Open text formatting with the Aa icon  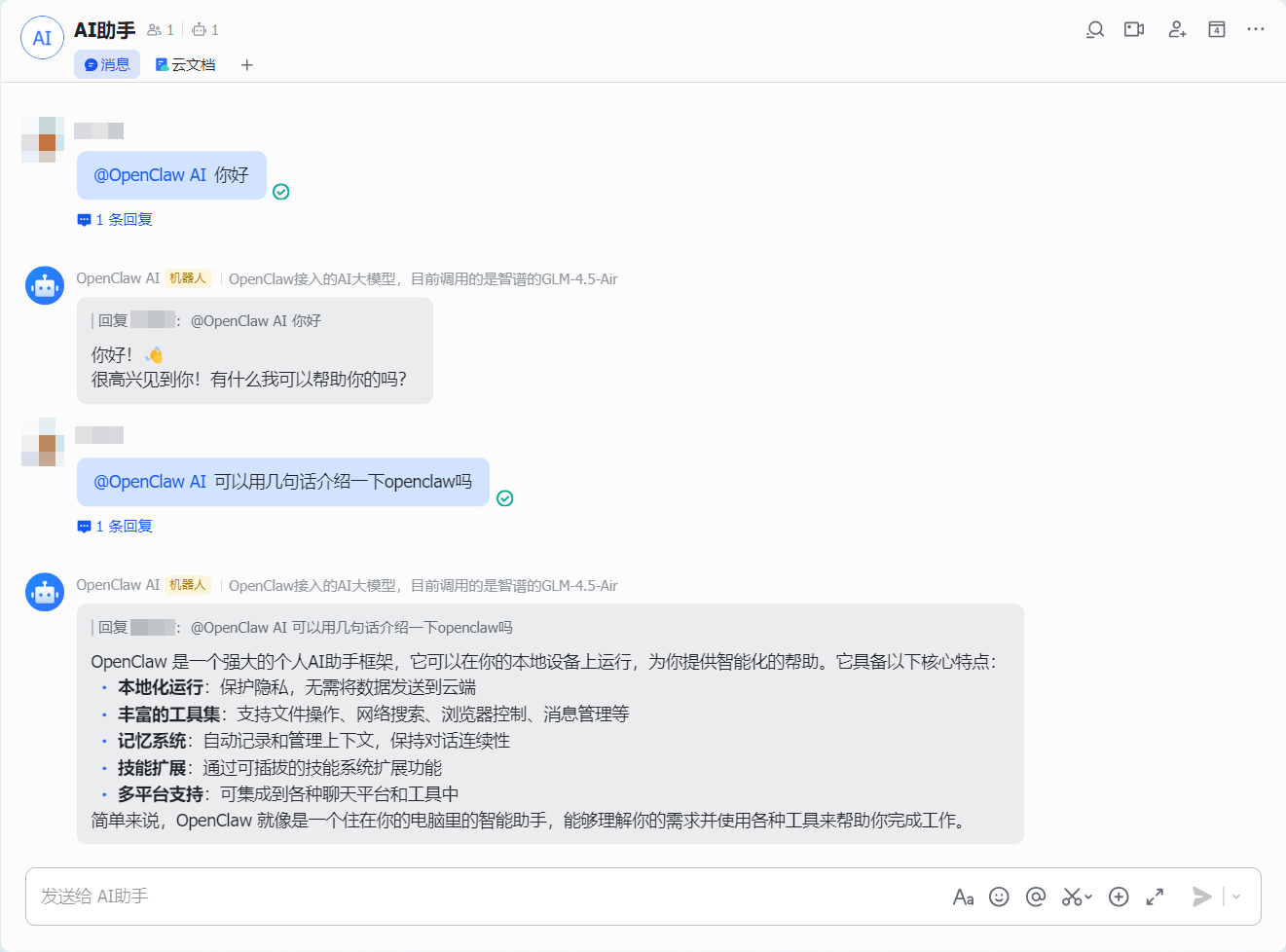pos(963,897)
